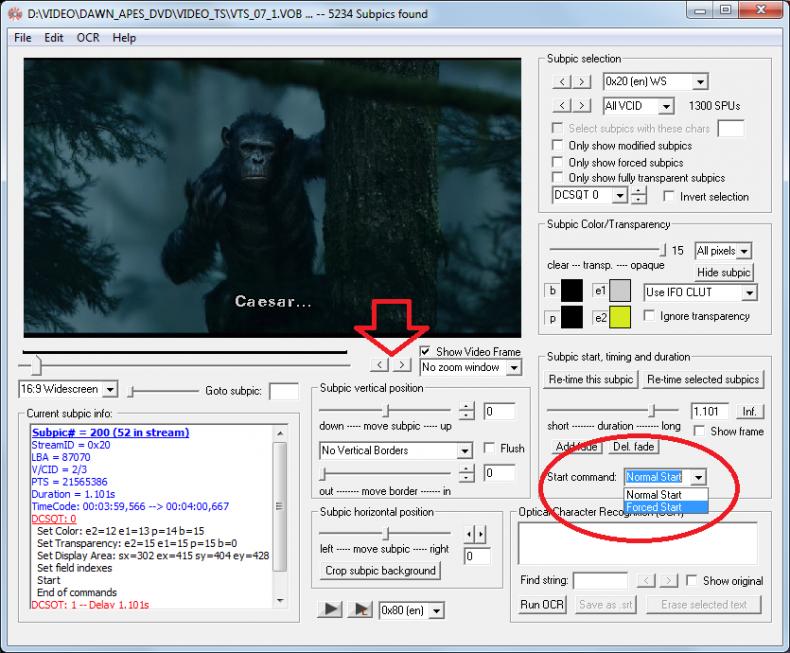The width and height of the screenshot is (790, 653).
Task: Click the b black color swatch
Action: coord(572,291)
